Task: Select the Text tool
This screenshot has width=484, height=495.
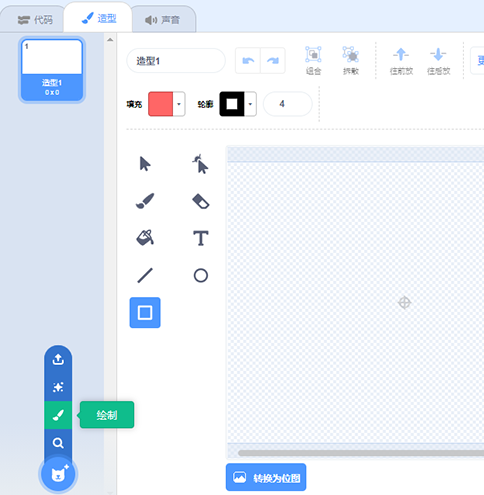Action: 201,238
